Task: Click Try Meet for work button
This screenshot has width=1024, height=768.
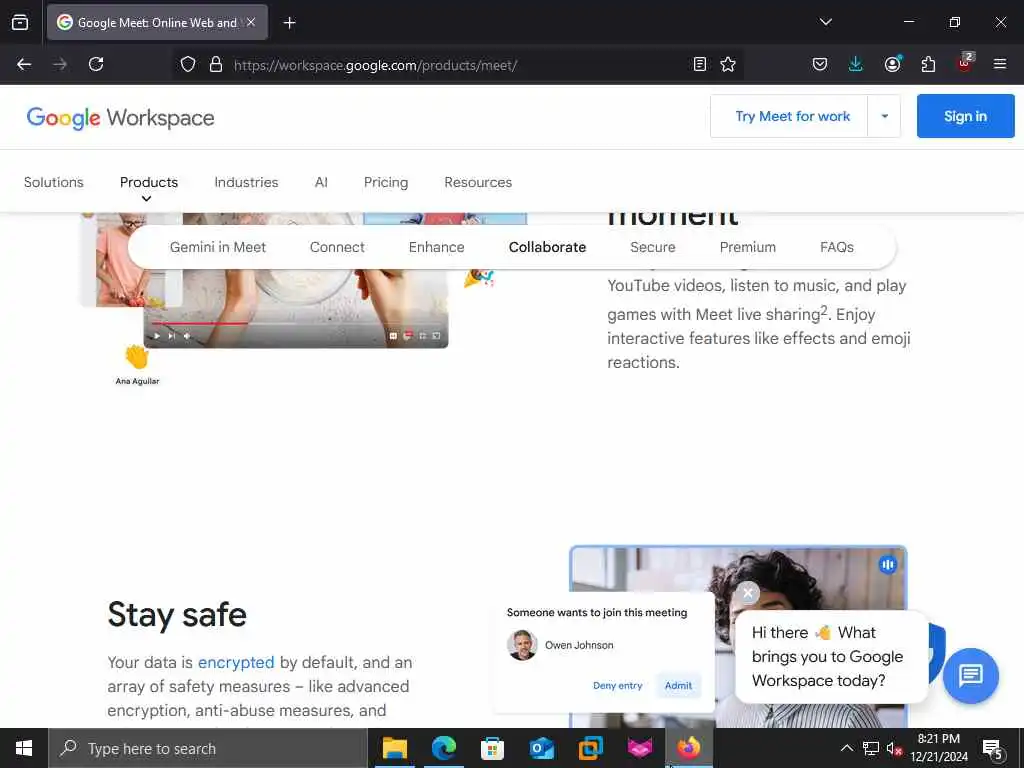Action: coord(792,116)
